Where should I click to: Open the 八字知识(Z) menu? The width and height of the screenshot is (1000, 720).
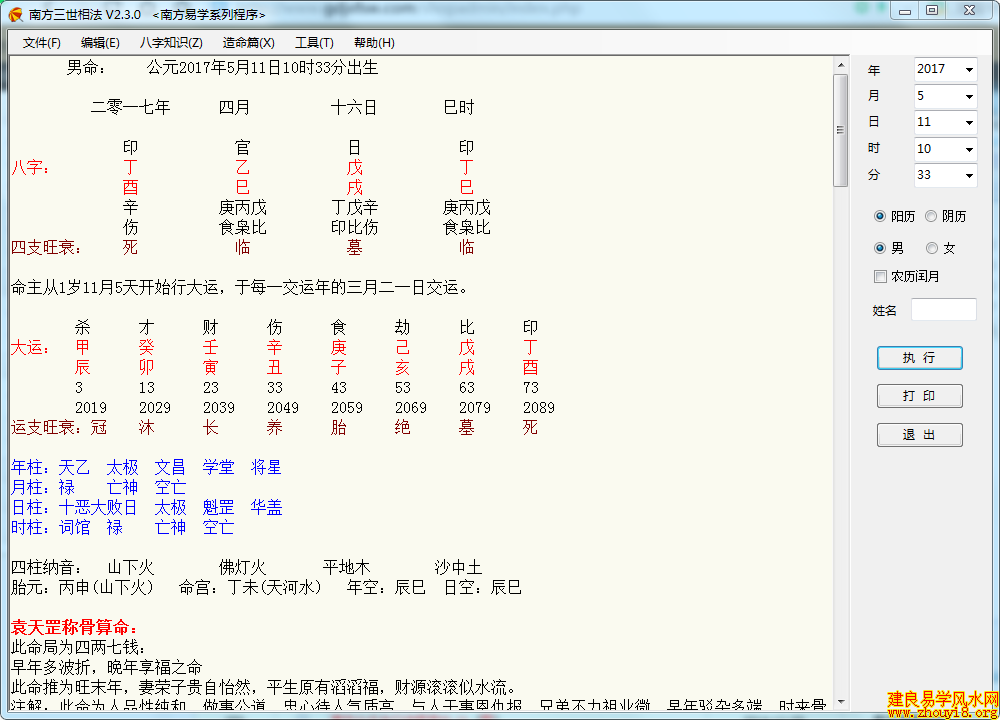point(171,43)
